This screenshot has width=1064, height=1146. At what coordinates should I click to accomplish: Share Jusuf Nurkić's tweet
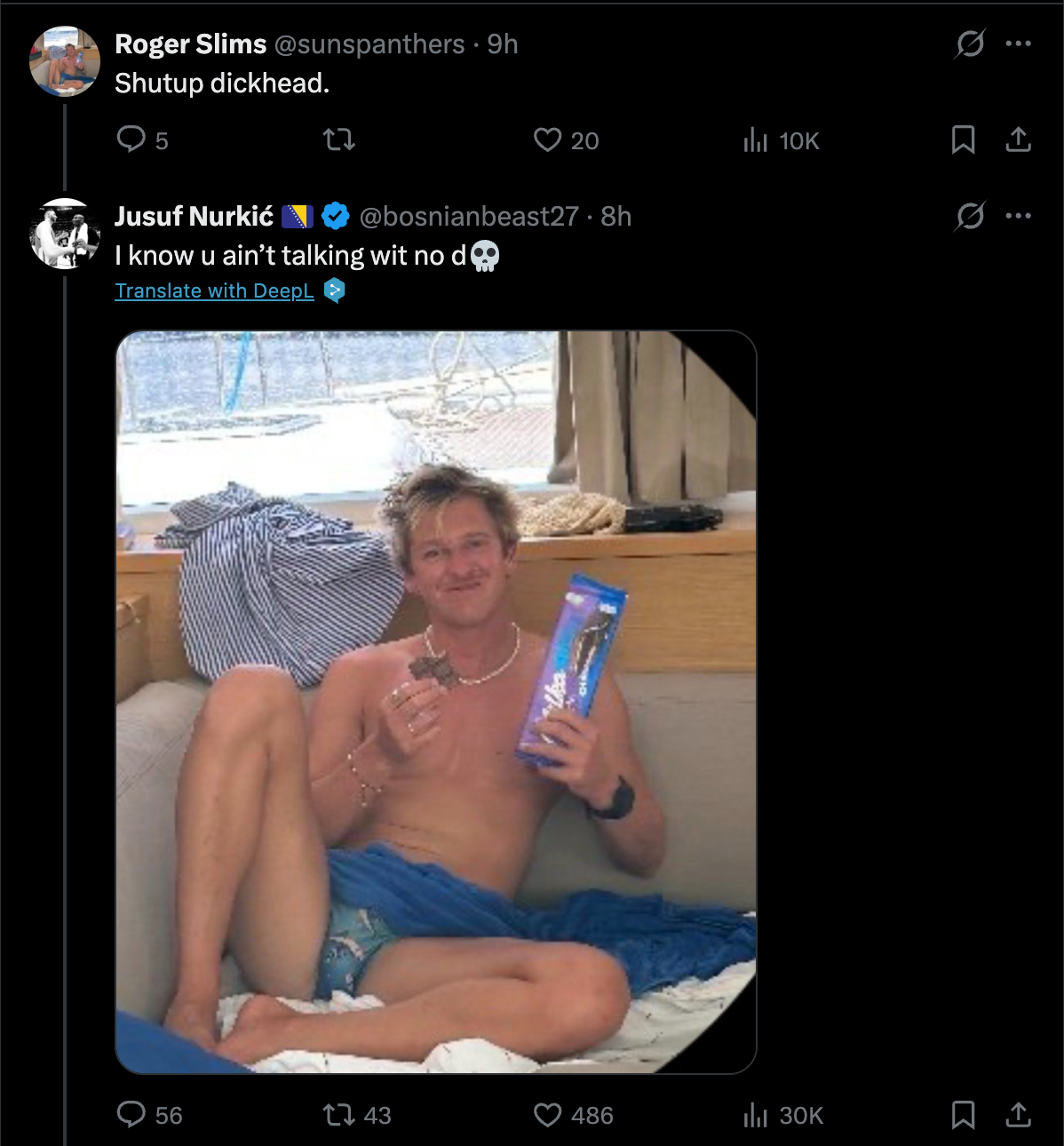point(1018,1114)
